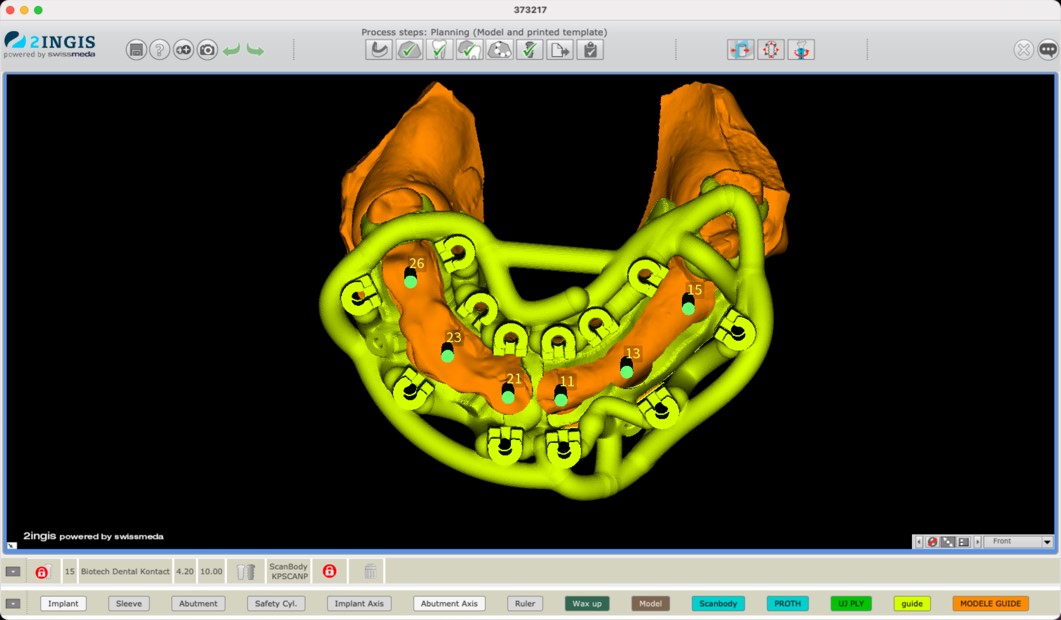The image size is (1061, 620).
Task: Toggle Implant visibility button
Action: pyautogui.click(x=63, y=604)
